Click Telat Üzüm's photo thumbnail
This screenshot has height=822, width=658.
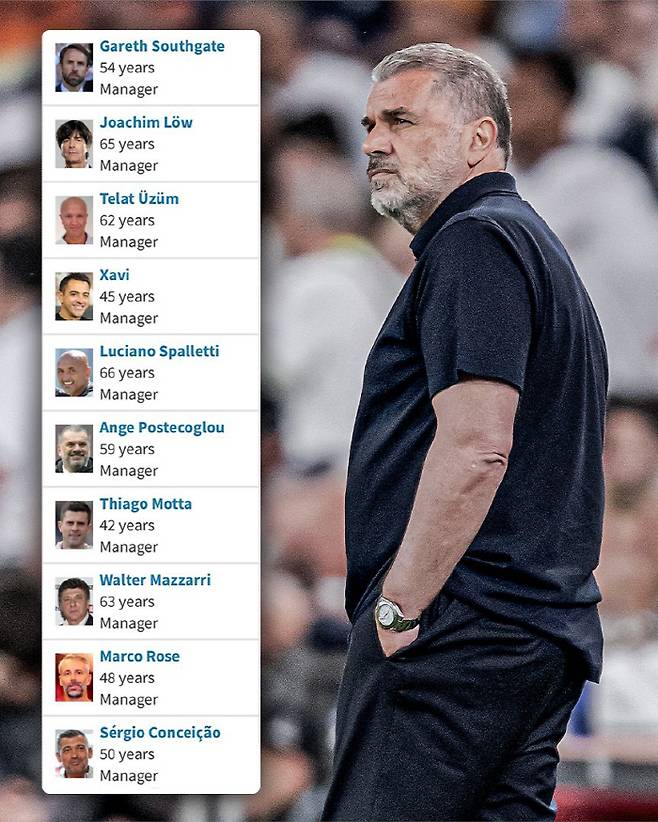click(74, 220)
